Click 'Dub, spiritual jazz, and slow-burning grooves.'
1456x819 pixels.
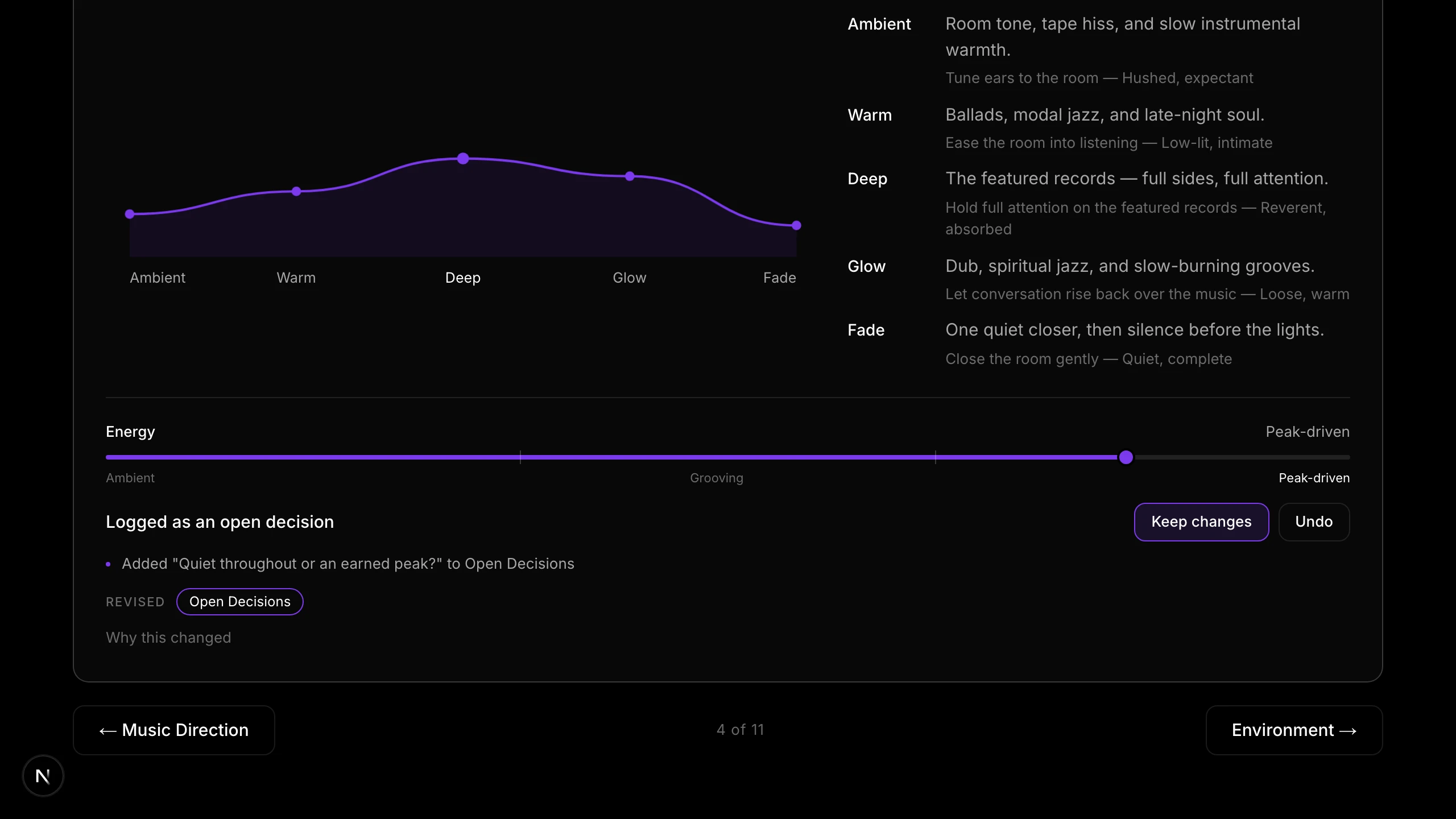click(x=1130, y=266)
